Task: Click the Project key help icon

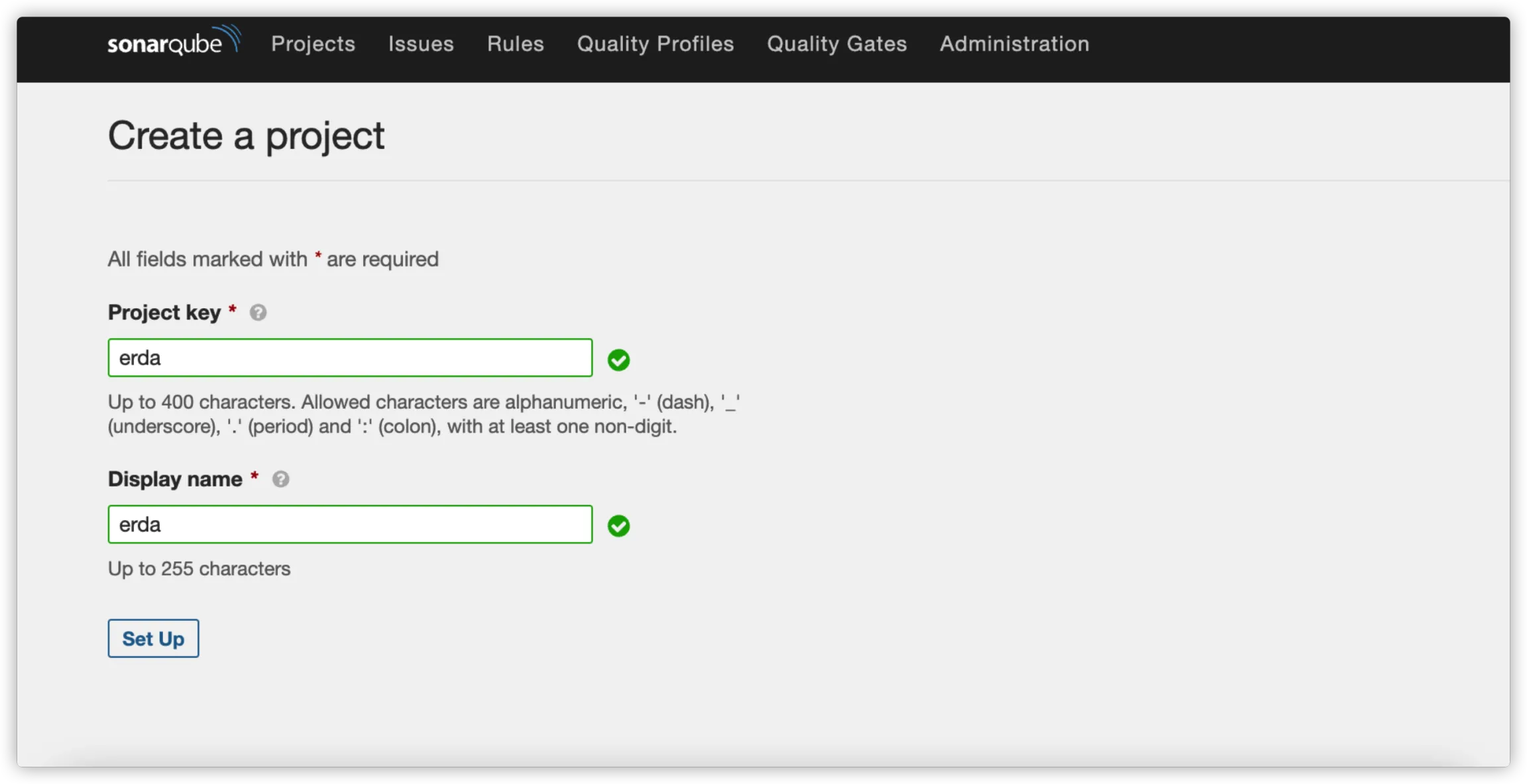Action: [258, 312]
